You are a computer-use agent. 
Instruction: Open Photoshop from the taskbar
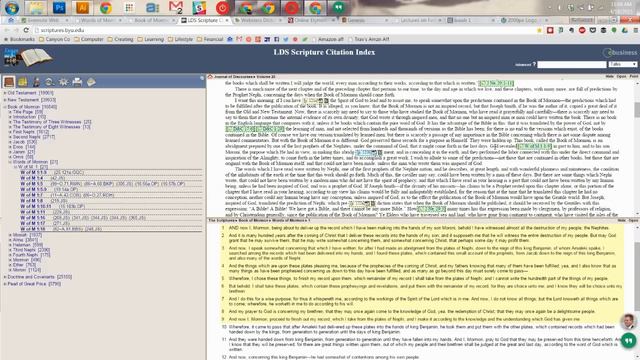pyautogui.click(x=59, y=8)
